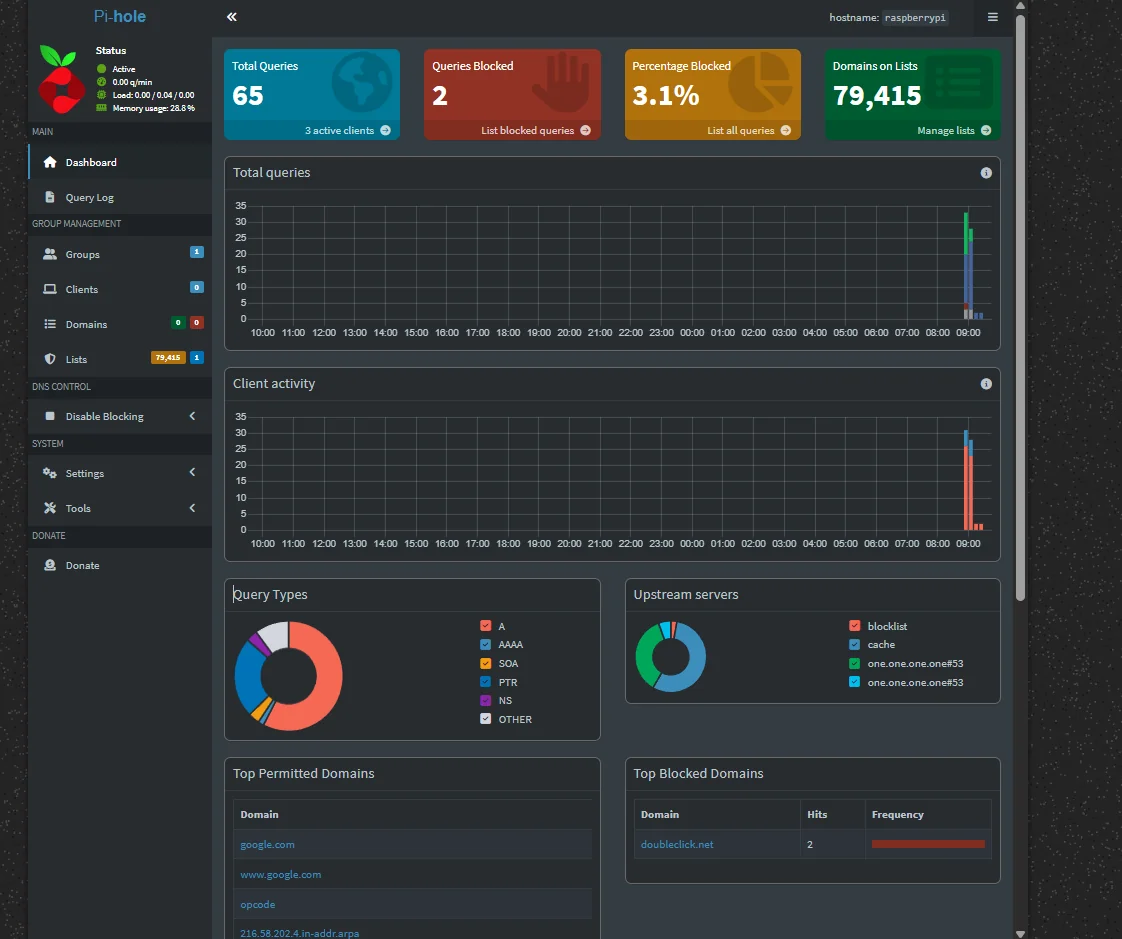Click info icon on Total queries panel
The width and height of the screenshot is (1122, 939).
[986, 173]
